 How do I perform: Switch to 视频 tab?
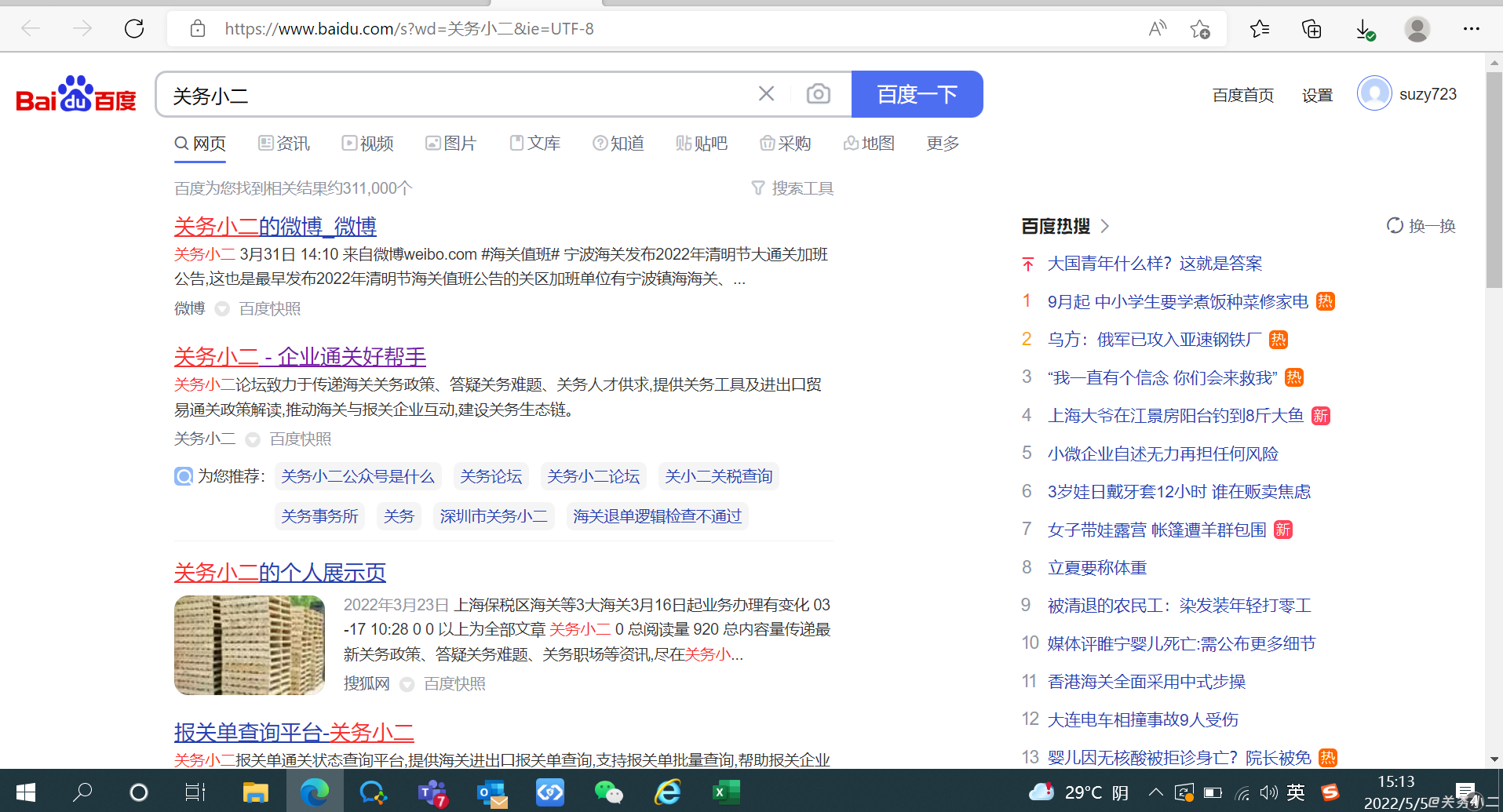[367, 143]
